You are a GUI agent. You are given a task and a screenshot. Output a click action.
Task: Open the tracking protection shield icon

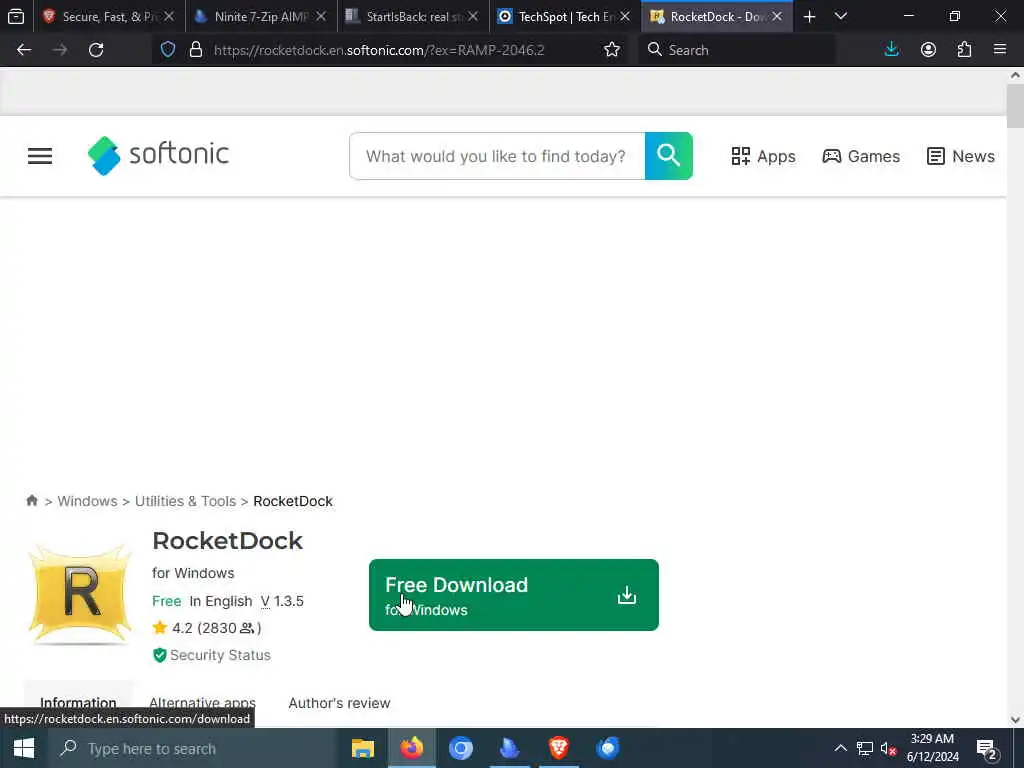click(168, 50)
